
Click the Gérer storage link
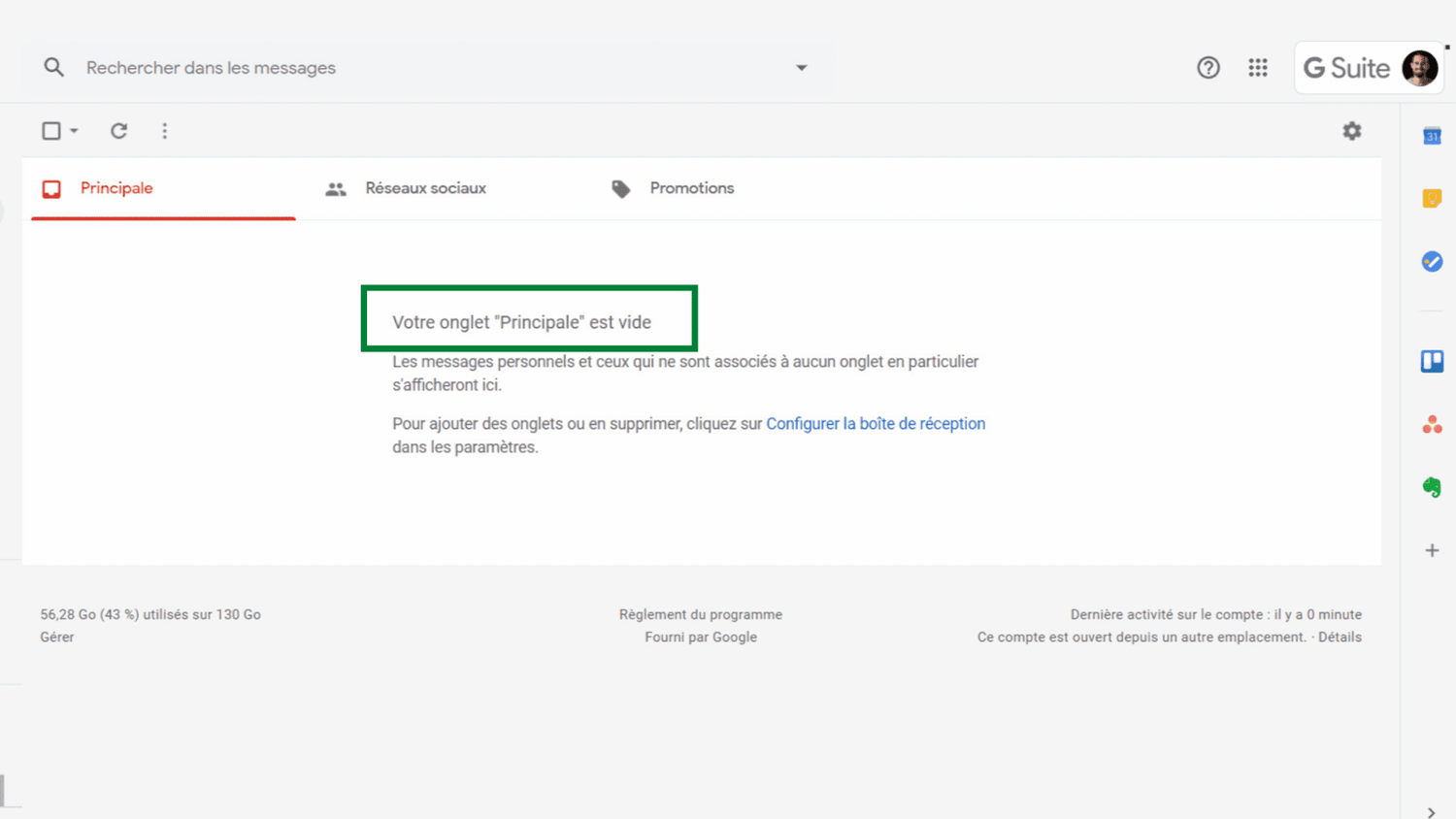[57, 638]
